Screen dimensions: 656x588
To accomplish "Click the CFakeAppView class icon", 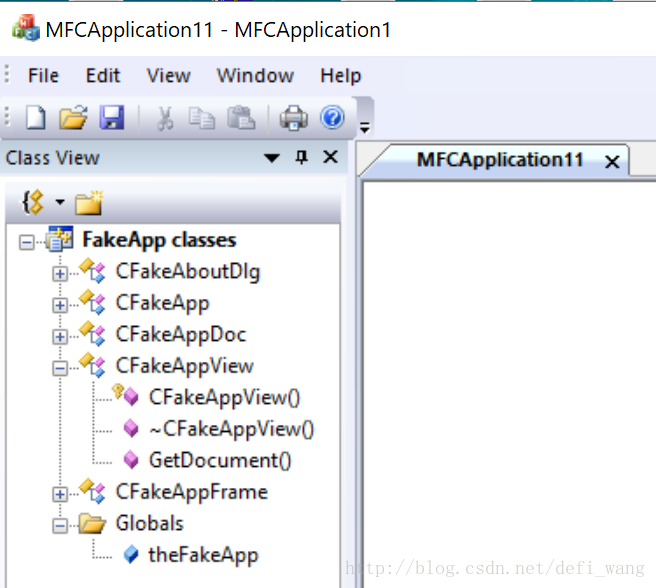I will click(x=92, y=366).
